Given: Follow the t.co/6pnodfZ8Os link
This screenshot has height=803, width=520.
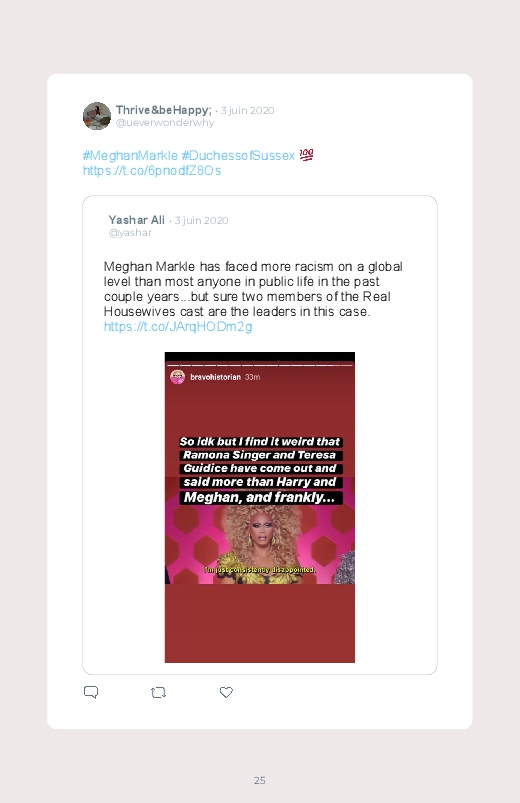Looking at the screenshot, I should 152,171.
